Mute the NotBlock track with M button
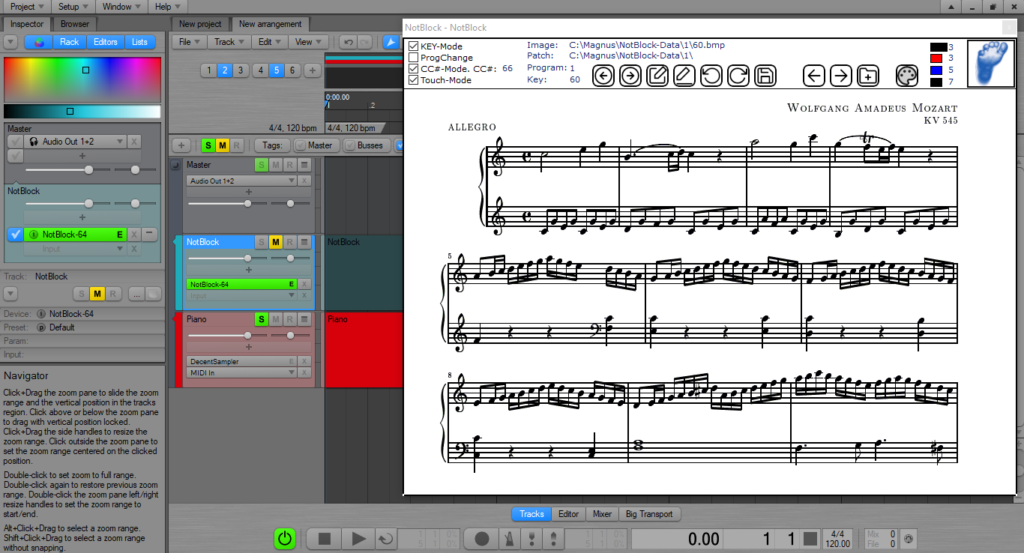1024x553 pixels. [276, 242]
